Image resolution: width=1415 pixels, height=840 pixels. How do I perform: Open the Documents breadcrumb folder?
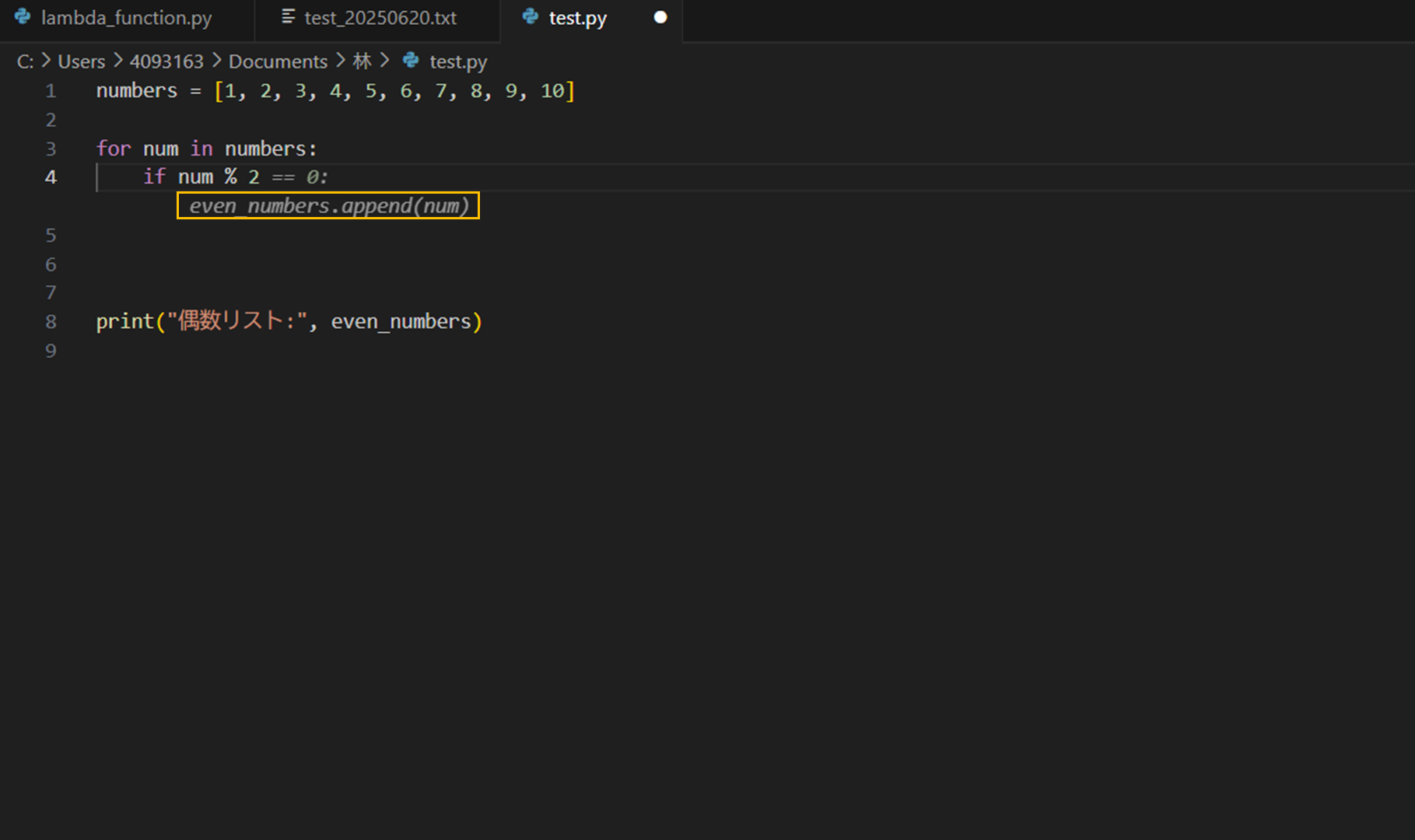(278, 61)
